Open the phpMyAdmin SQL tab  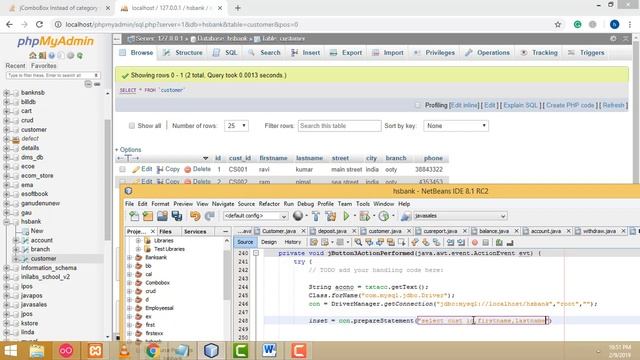point(226,53)
